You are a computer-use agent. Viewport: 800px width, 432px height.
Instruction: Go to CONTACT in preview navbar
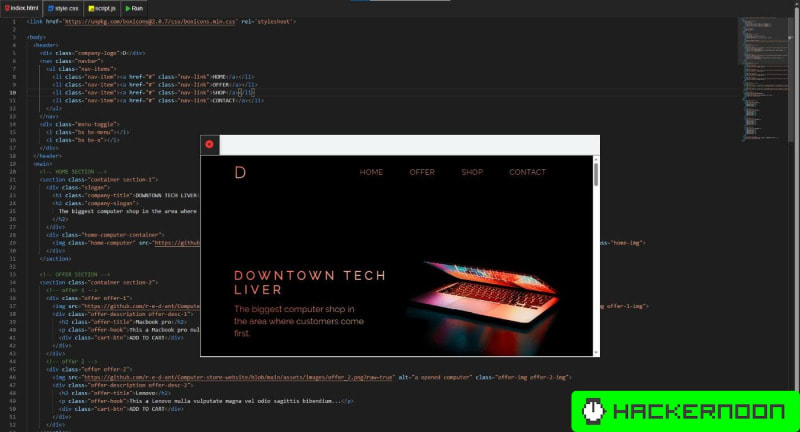(x=527, y=172)
